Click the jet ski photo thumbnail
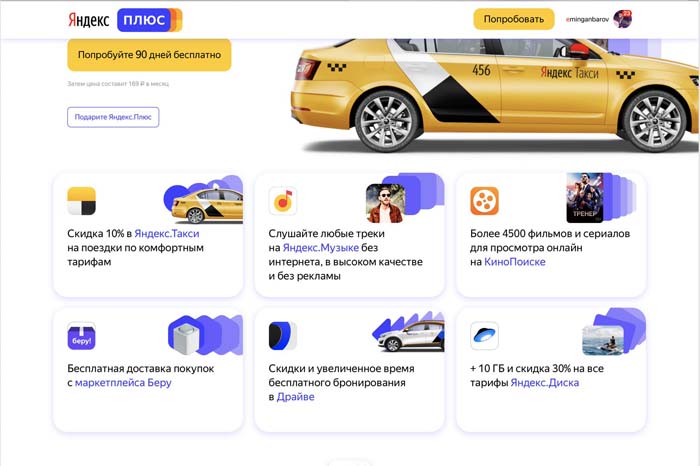This screenshot has height=466, width=700. (603, 340)
